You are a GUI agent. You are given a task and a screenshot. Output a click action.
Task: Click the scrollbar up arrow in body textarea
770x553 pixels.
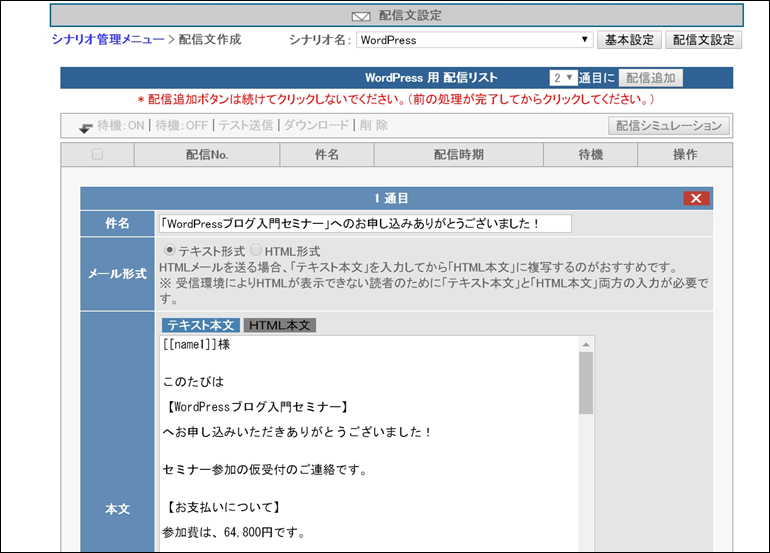point(586,344)
